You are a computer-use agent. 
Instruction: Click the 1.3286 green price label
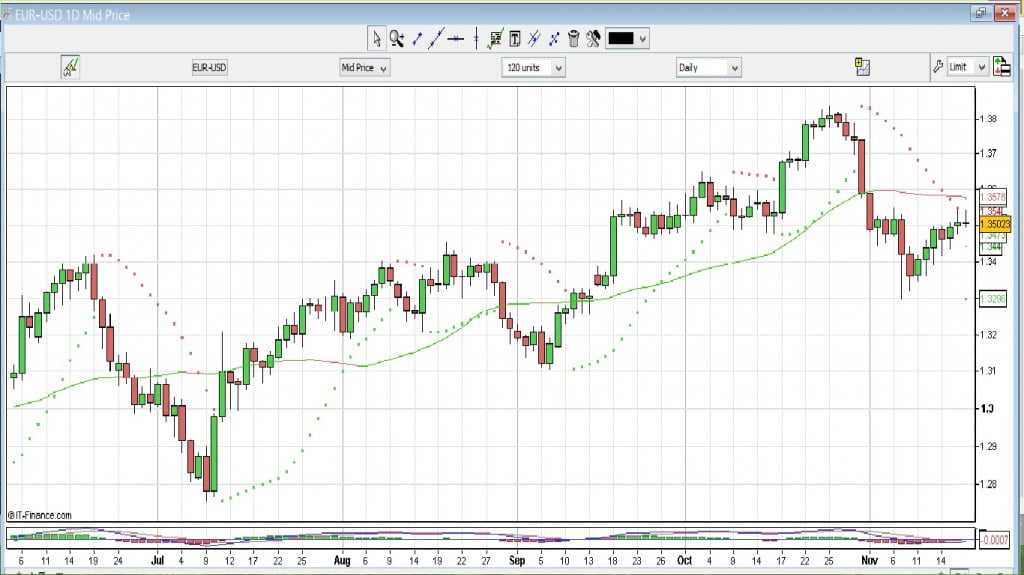click(x=993, y=299)
